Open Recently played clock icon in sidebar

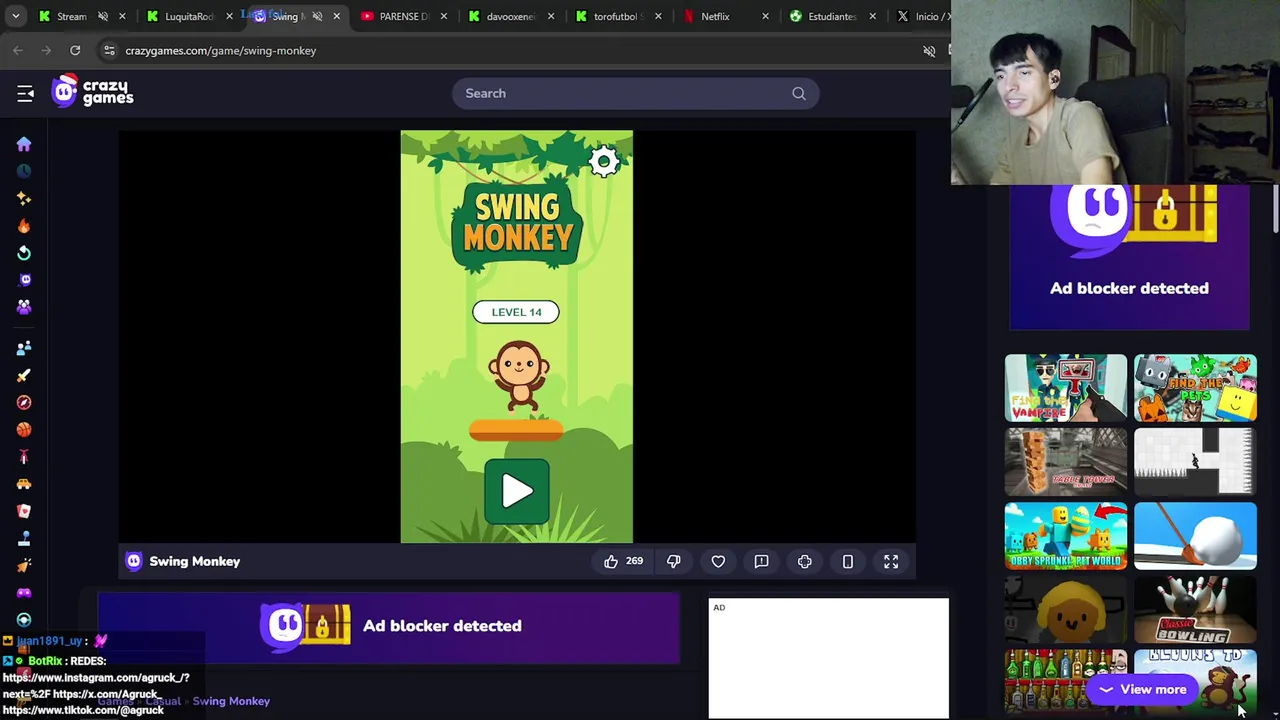24,171
